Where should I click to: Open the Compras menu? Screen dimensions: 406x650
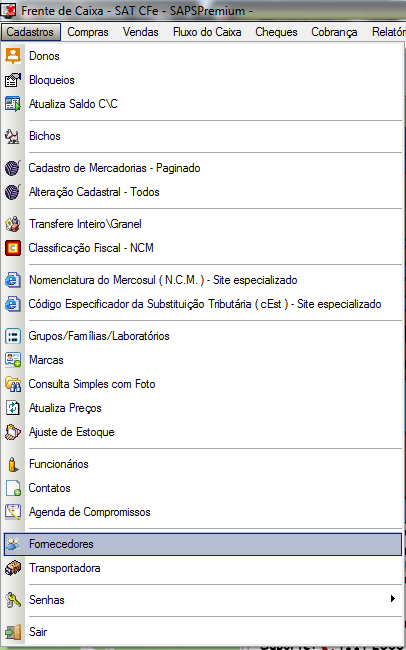pos(88,32)
